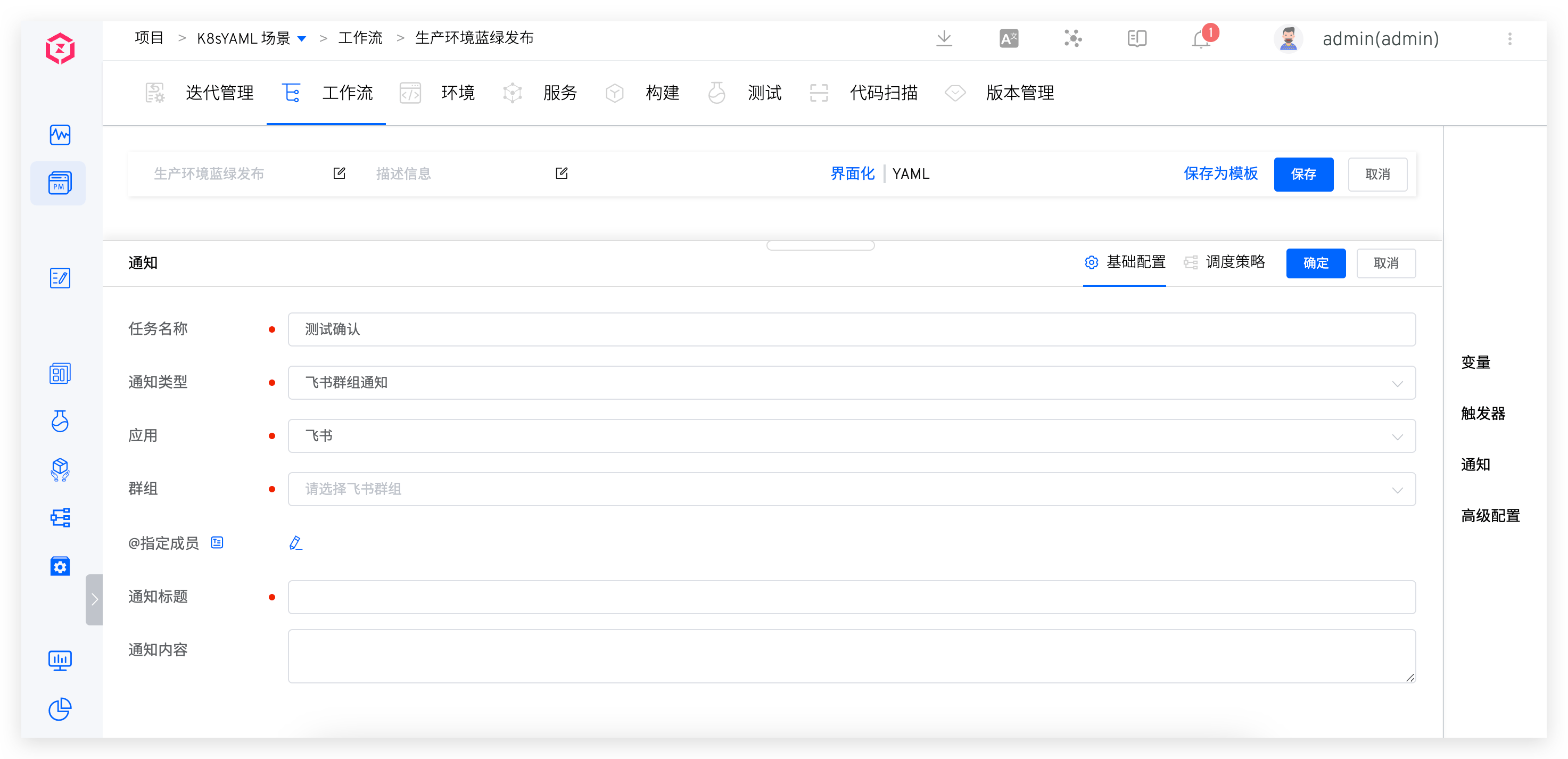Click the pie chart icon in the sidebar
The height and width of the screenshot is (759, 1568).
pos(59,709)
